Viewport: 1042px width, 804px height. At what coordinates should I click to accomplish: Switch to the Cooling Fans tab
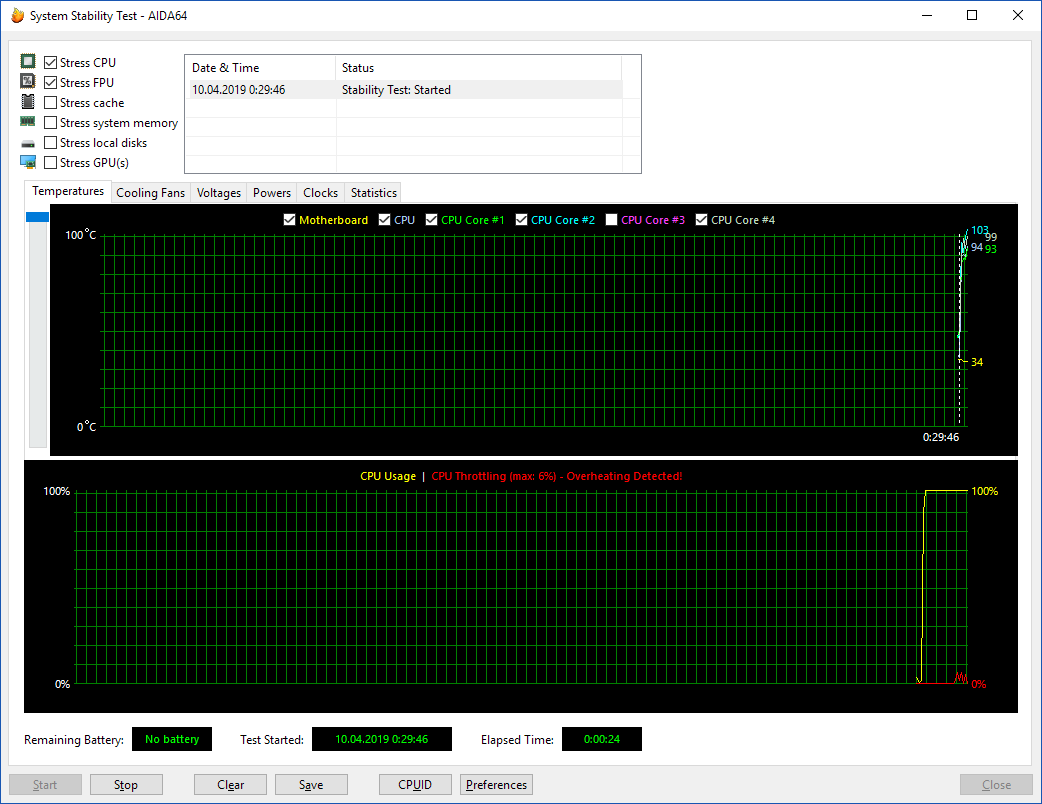click(151, 193)
